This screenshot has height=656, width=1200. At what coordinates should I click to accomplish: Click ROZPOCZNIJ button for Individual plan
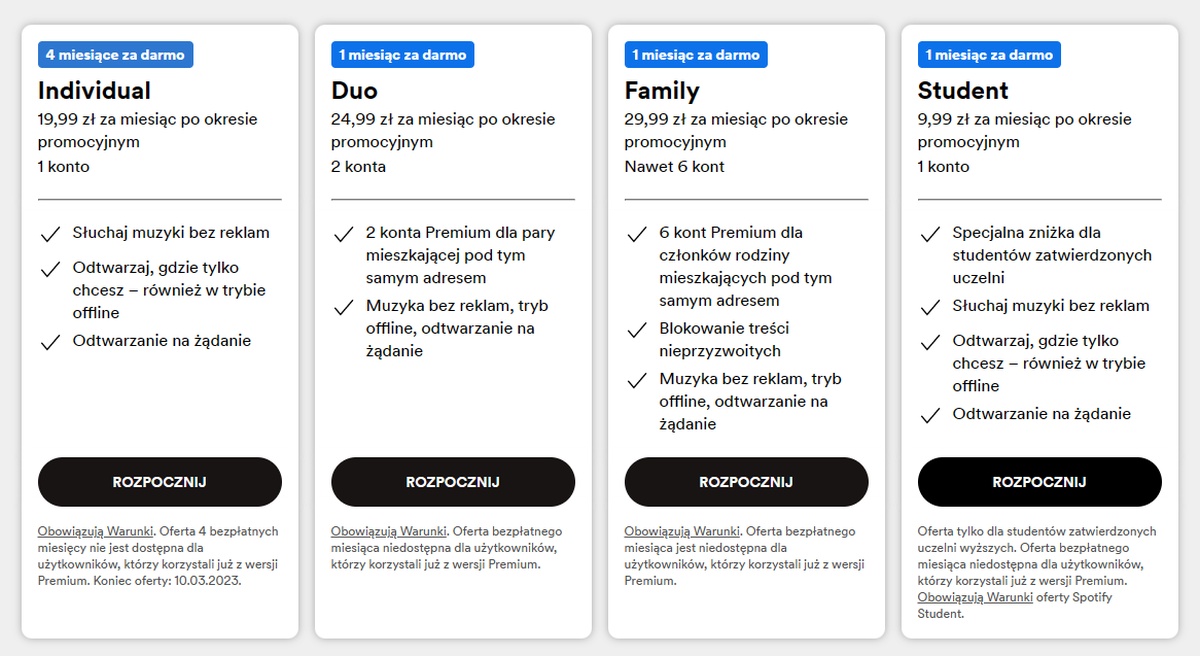click(160, 482)
